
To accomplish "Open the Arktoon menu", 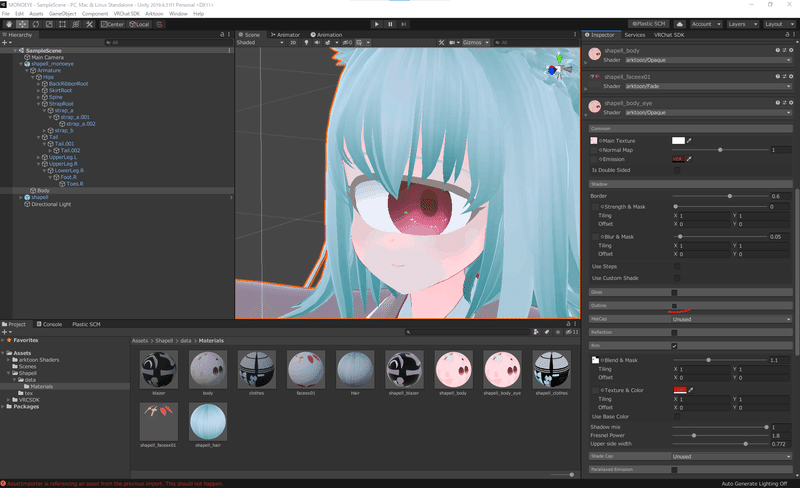I will (x=154, y=14).
